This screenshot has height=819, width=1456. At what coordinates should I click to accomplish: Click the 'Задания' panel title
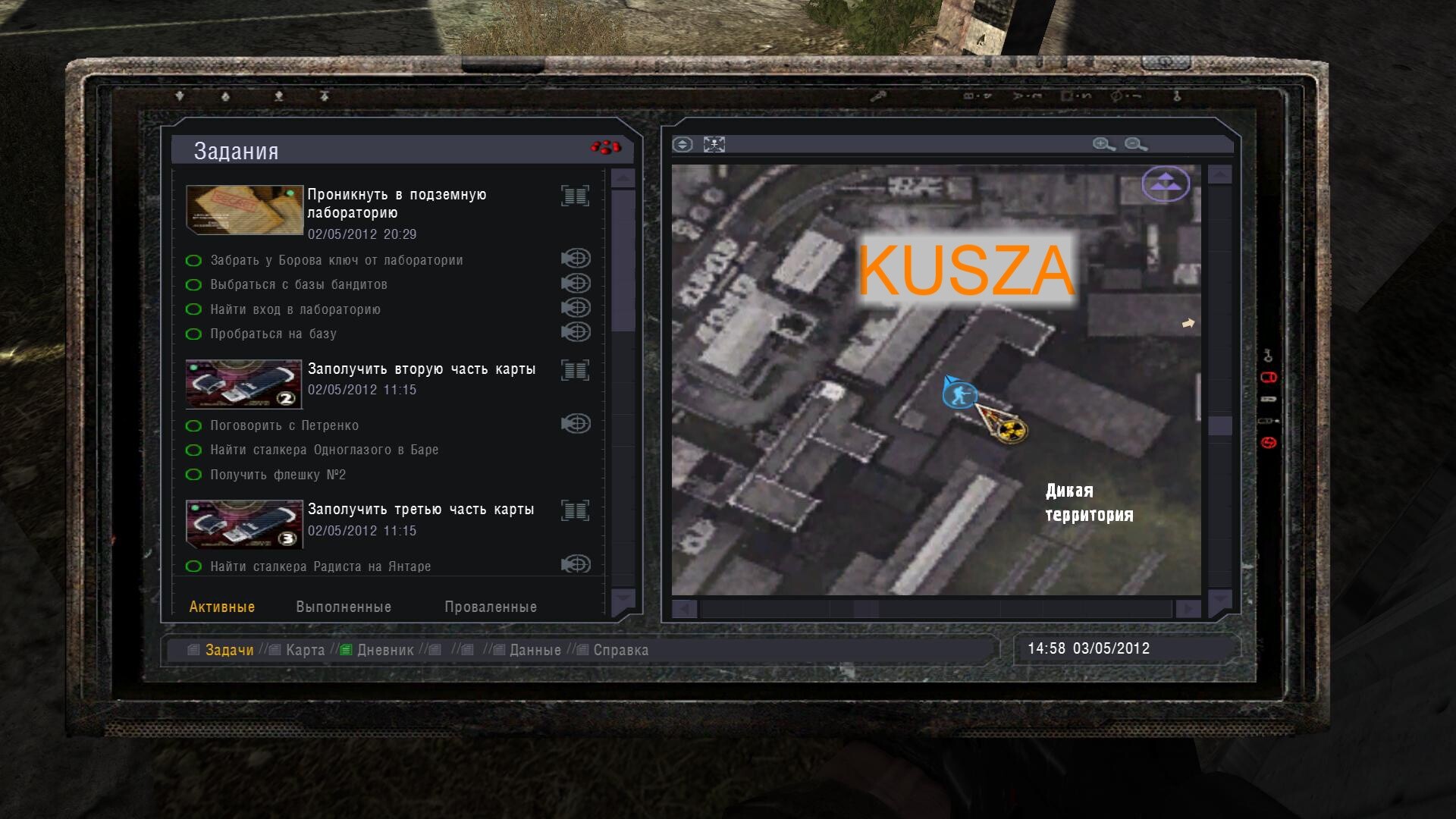[236, 151]
